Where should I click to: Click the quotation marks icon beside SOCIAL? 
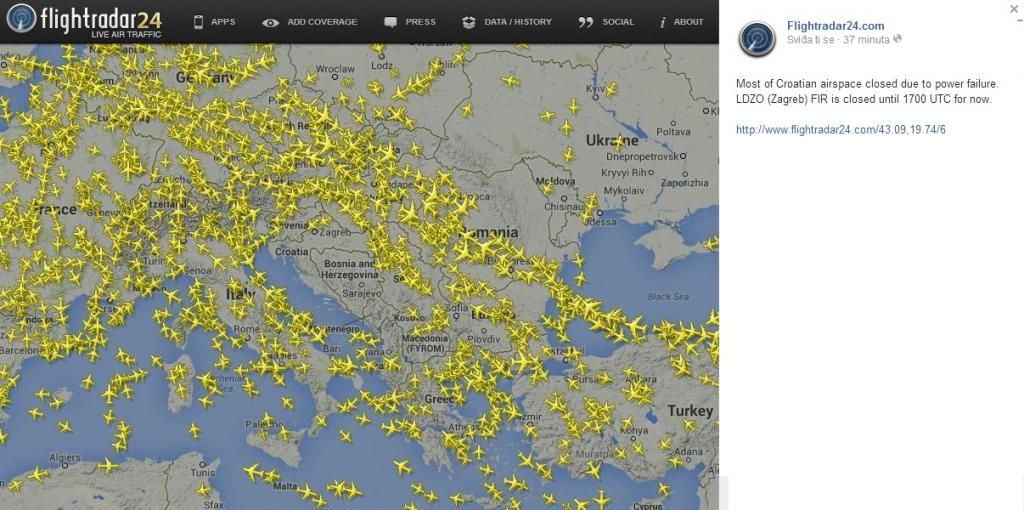tap(586, 22)
